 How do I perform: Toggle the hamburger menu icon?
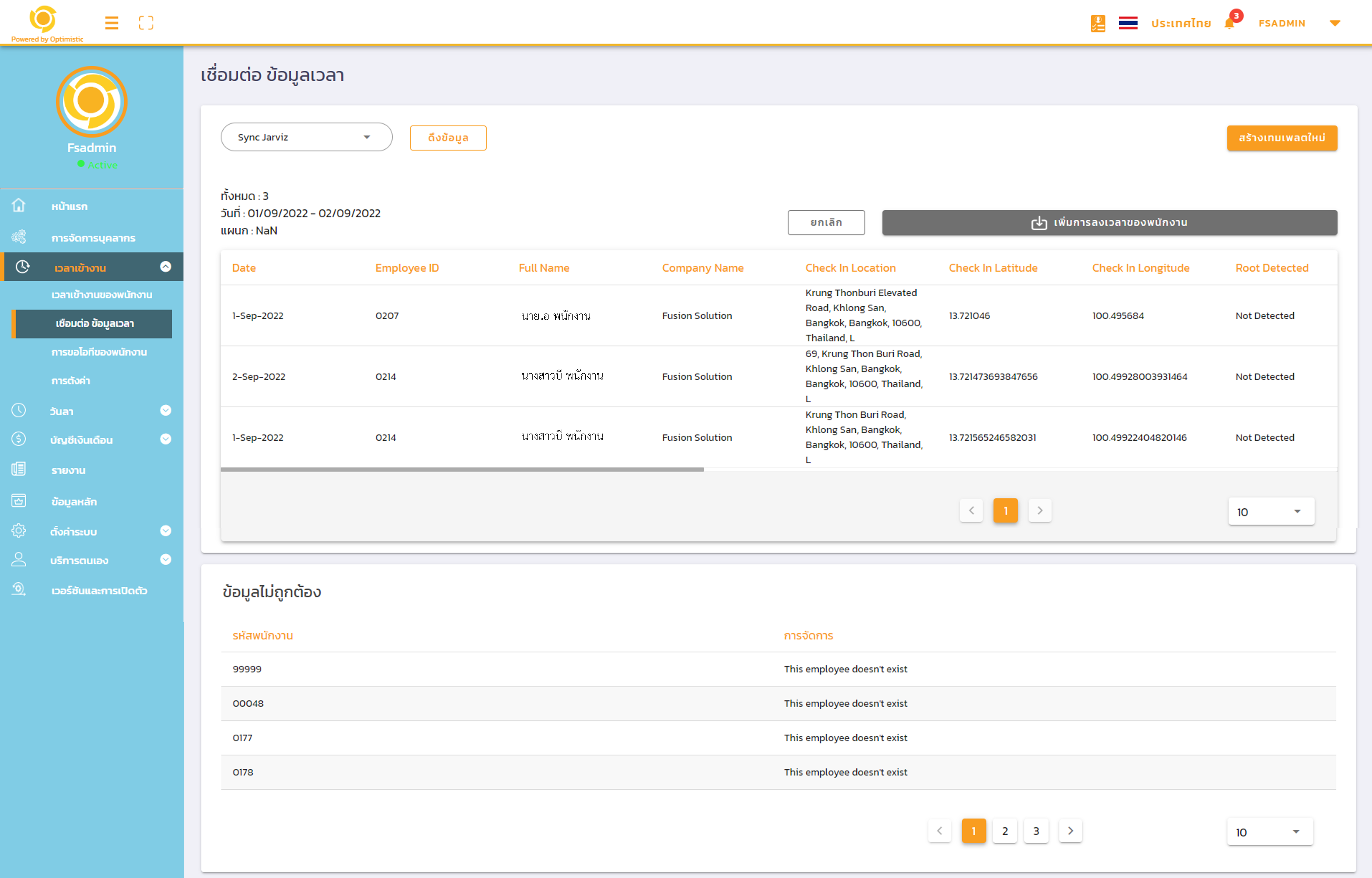[112, 23]
